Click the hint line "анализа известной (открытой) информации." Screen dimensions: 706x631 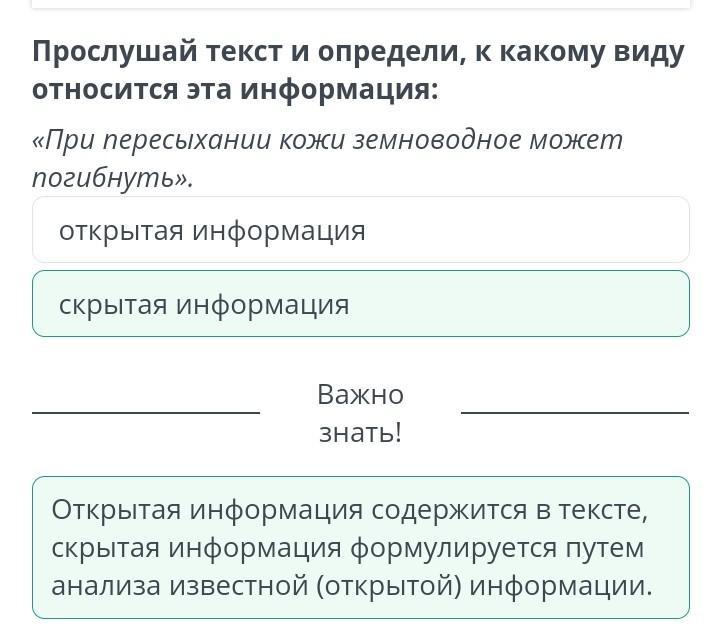pyautogui.click(x=352, y=587)
